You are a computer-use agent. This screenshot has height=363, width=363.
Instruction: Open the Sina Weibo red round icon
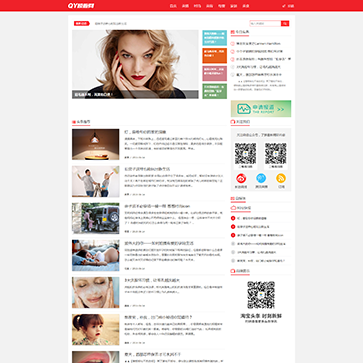[x=241, y=178]
